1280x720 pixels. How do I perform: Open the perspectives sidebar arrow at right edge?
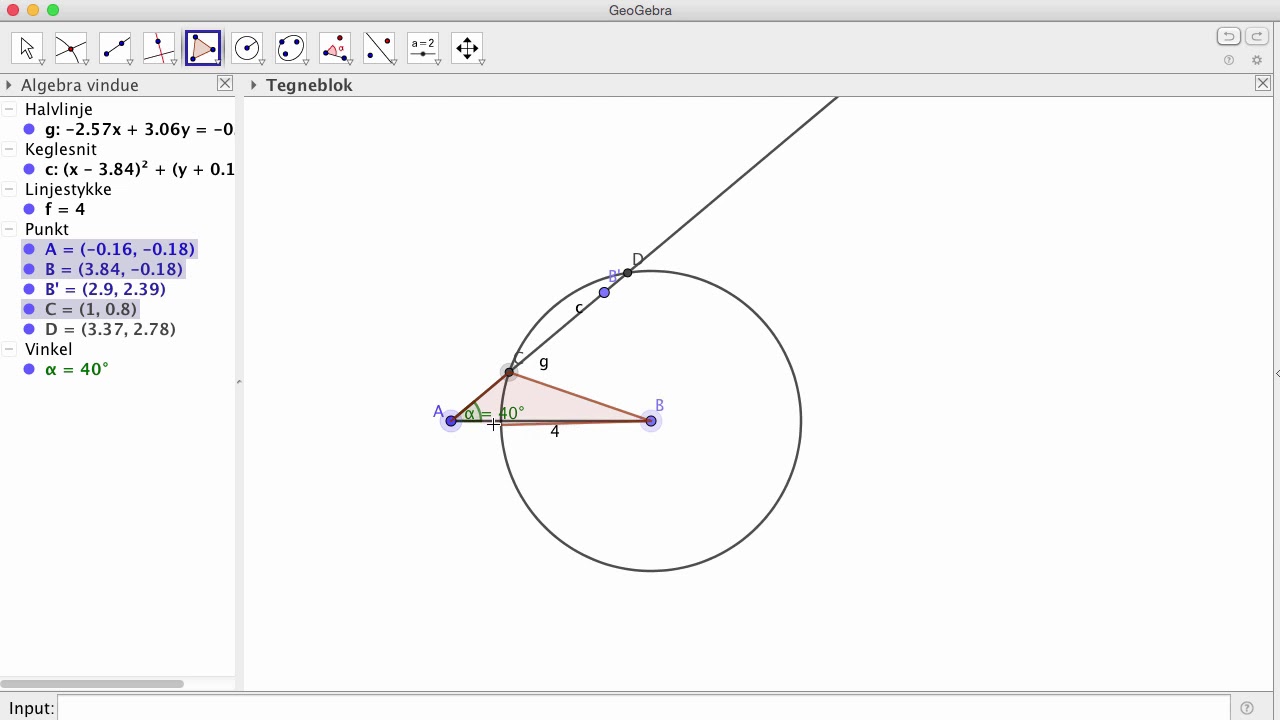click(1277, 373)
